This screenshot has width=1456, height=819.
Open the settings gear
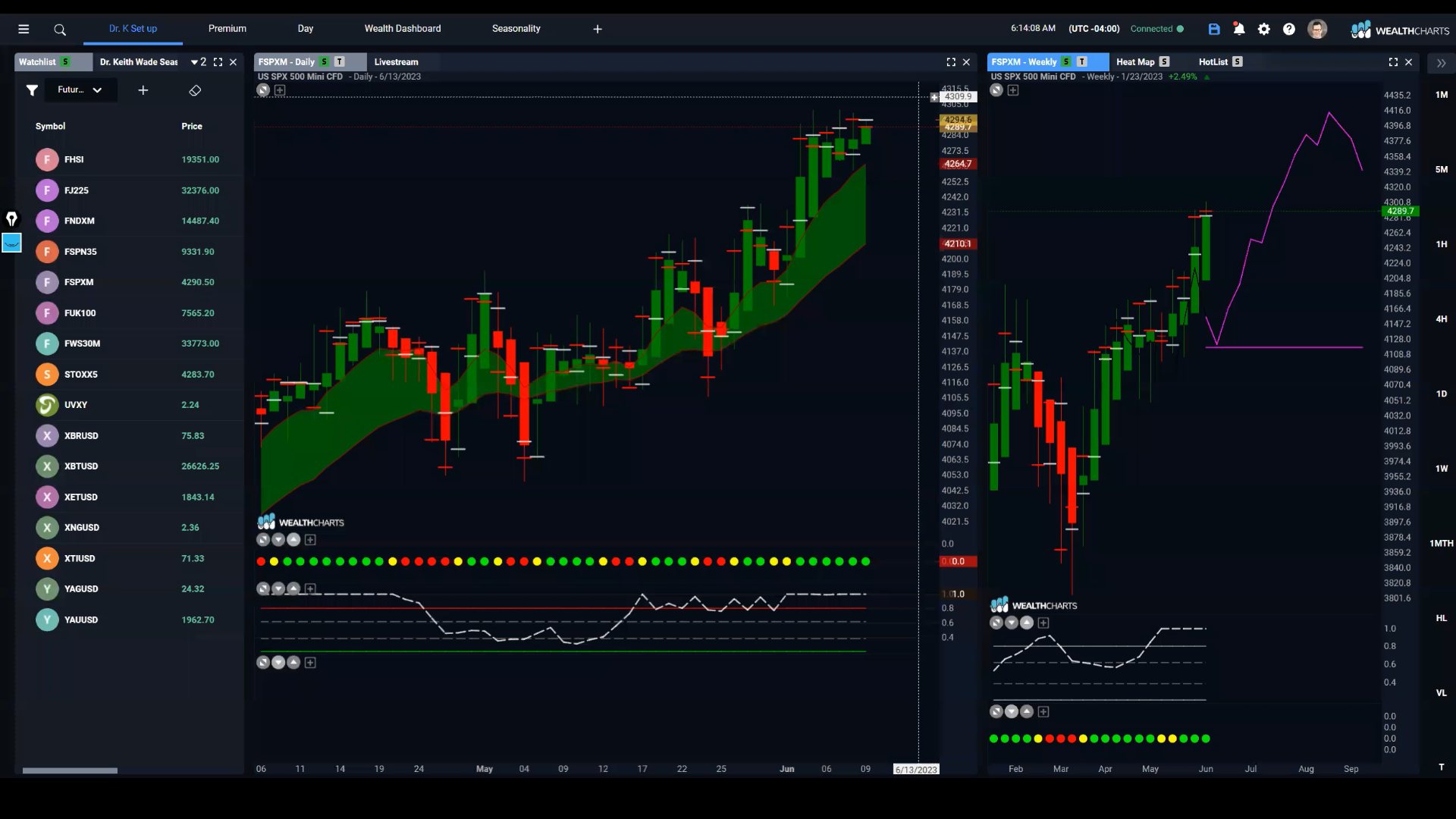click(1264, 29)
